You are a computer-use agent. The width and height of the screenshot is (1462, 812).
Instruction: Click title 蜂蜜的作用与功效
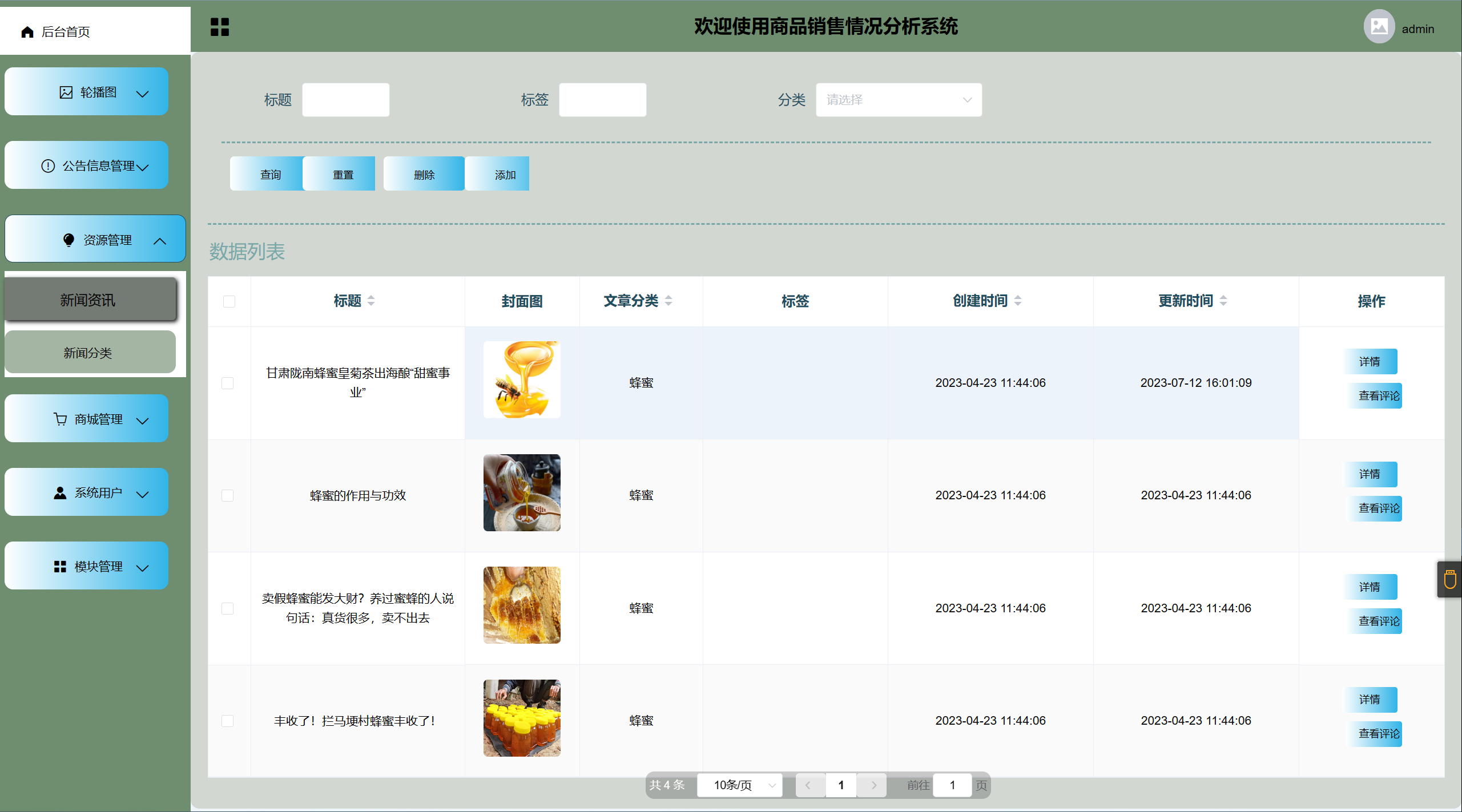358,495
